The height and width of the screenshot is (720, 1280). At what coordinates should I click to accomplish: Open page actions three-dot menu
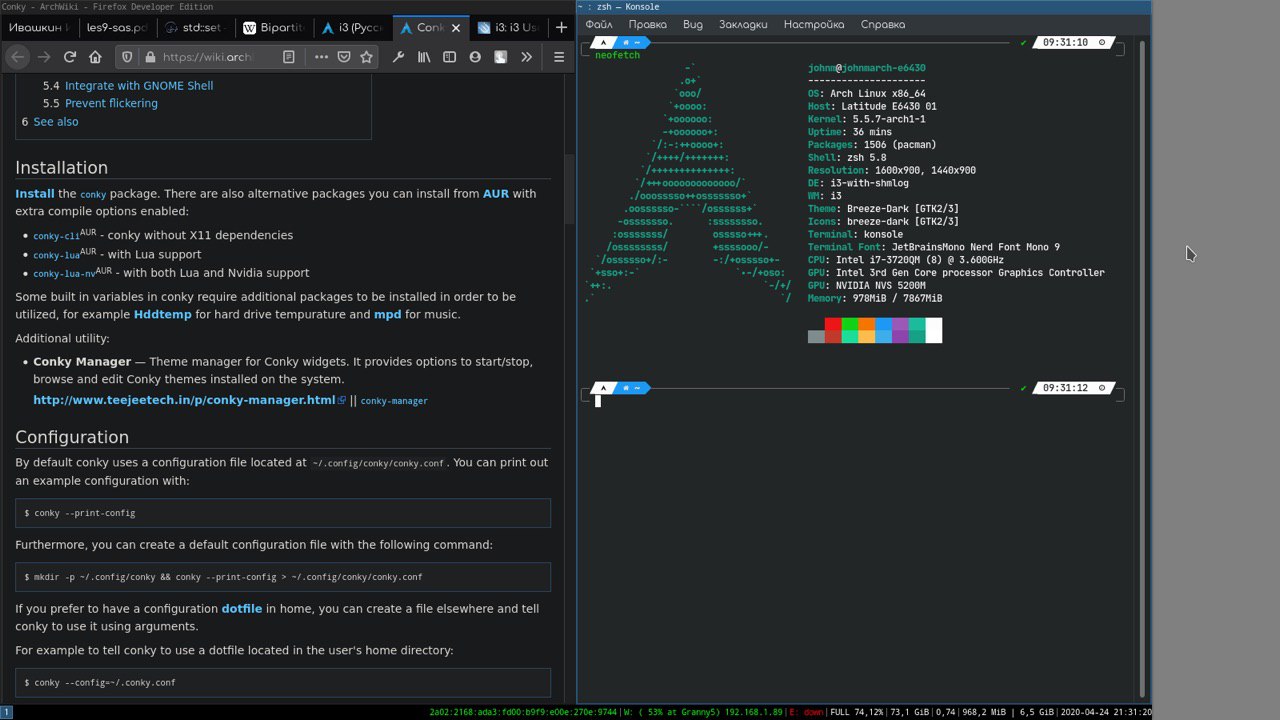coord(321,57)
